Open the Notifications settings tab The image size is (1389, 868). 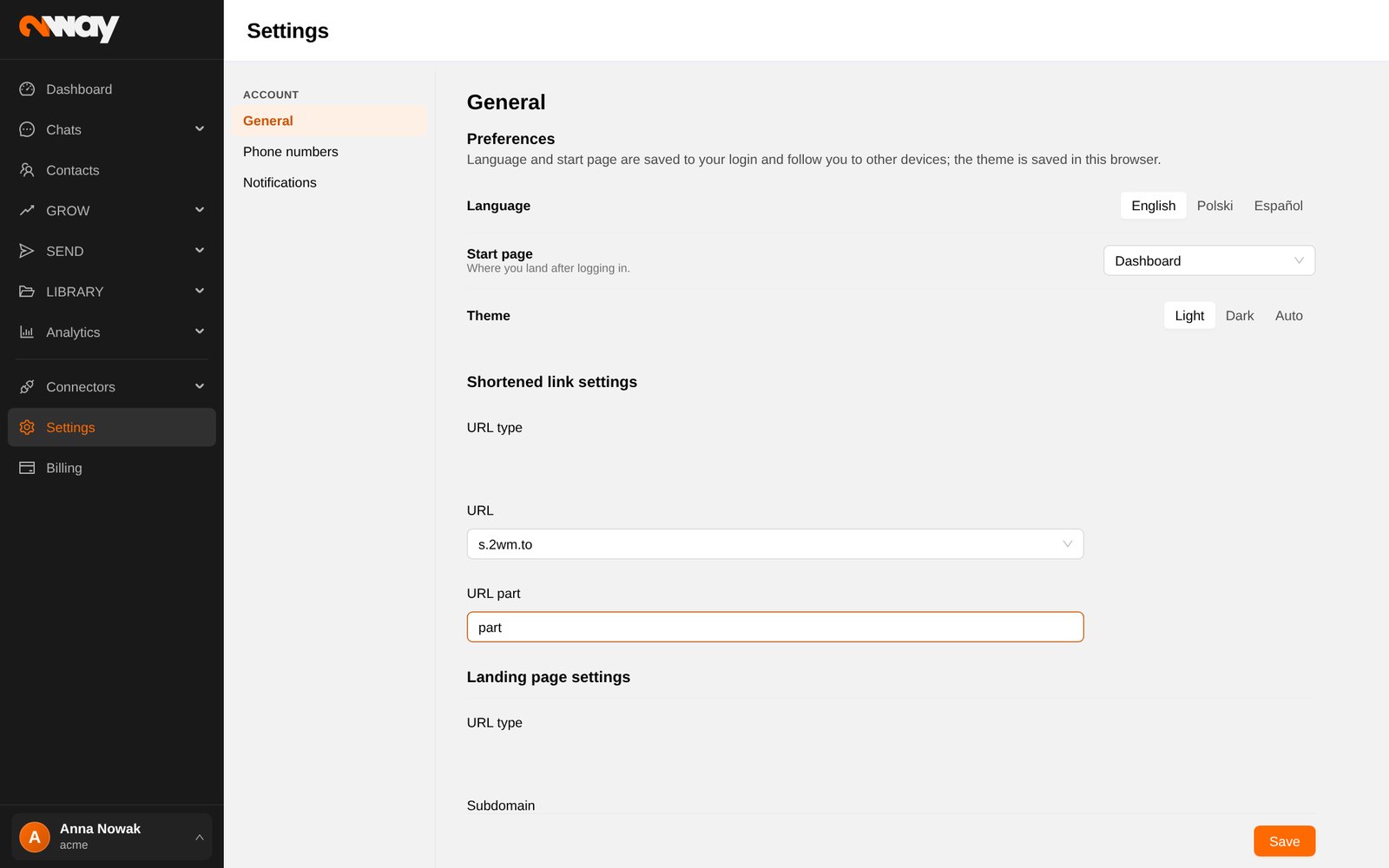[x=329, y=182]
